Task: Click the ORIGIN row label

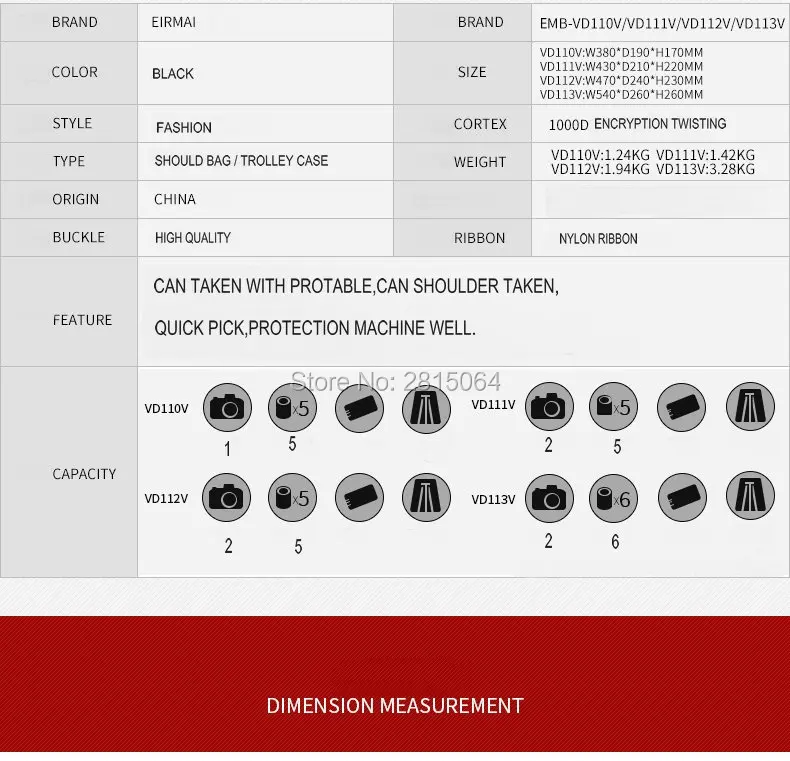Action: 76,200
